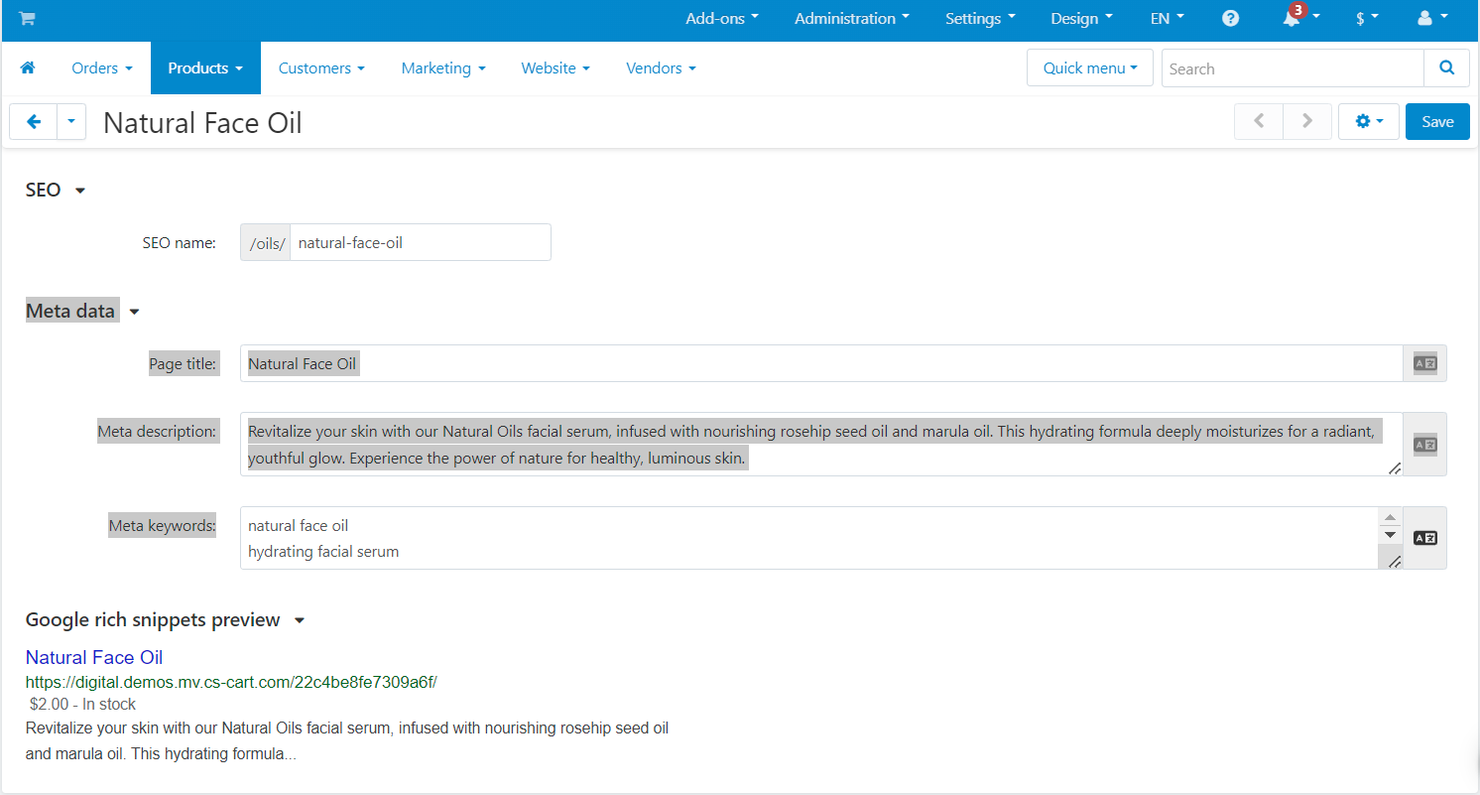Open the gear settings menu

point(1368,122)
